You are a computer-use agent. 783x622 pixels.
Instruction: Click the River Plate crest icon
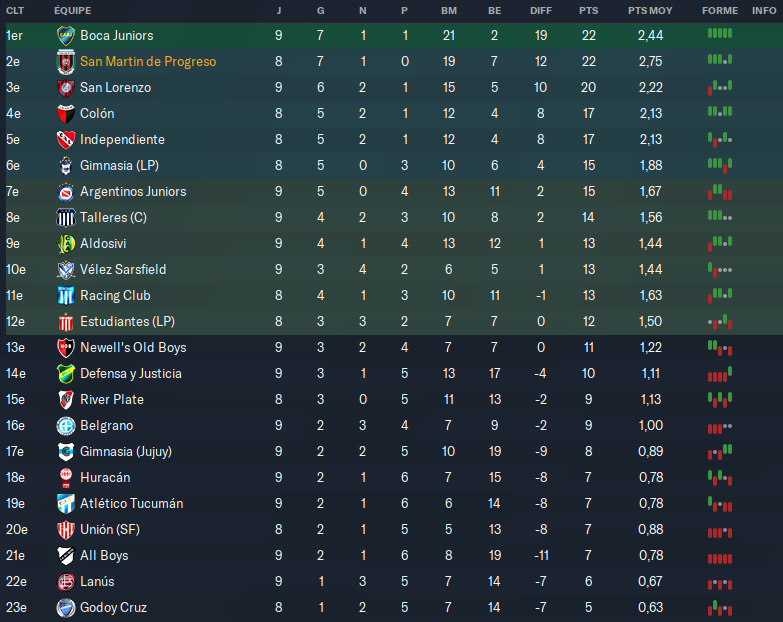click(x=66, y=399)
